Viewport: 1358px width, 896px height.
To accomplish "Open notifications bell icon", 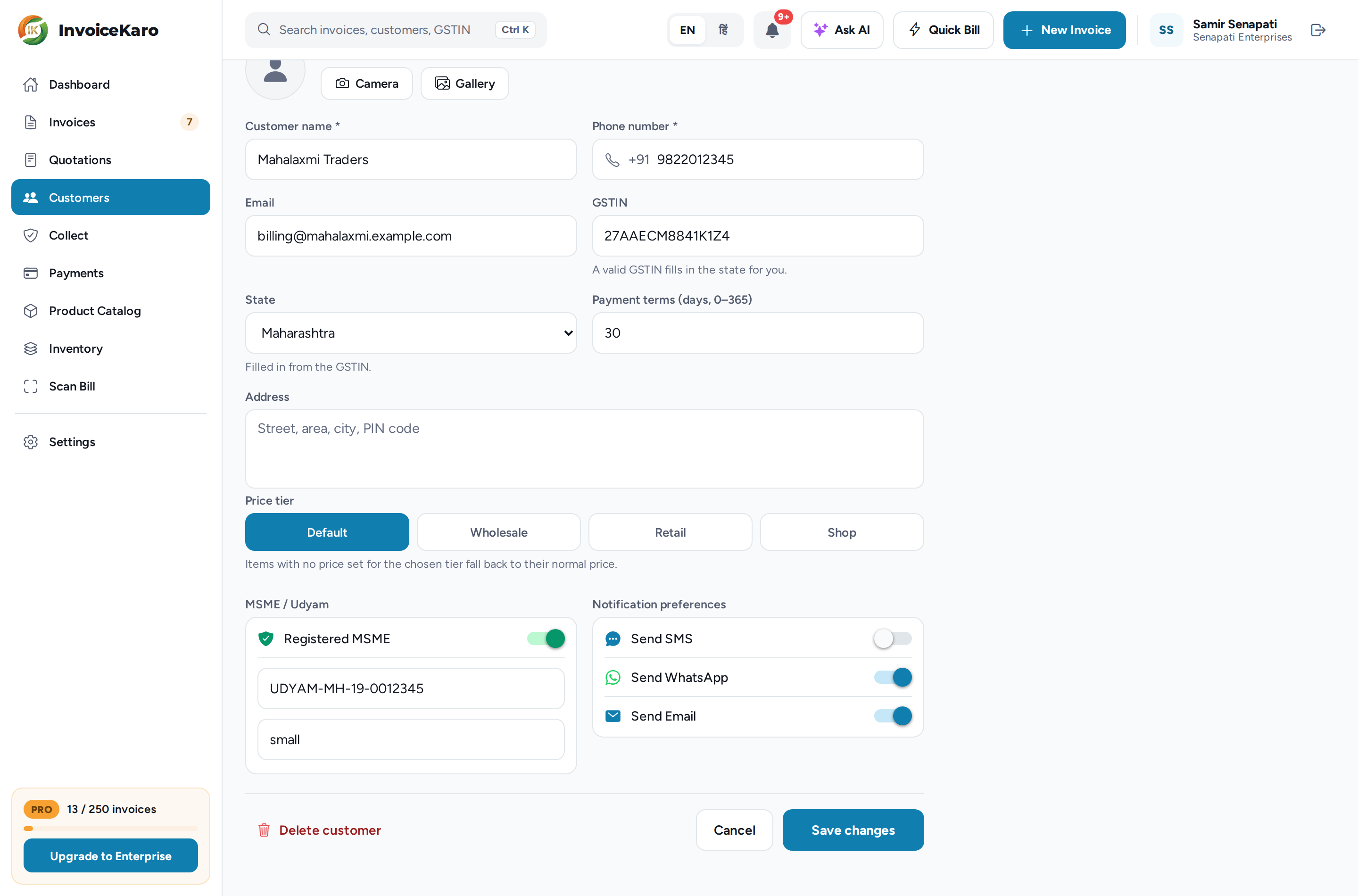I will point(772,30).
